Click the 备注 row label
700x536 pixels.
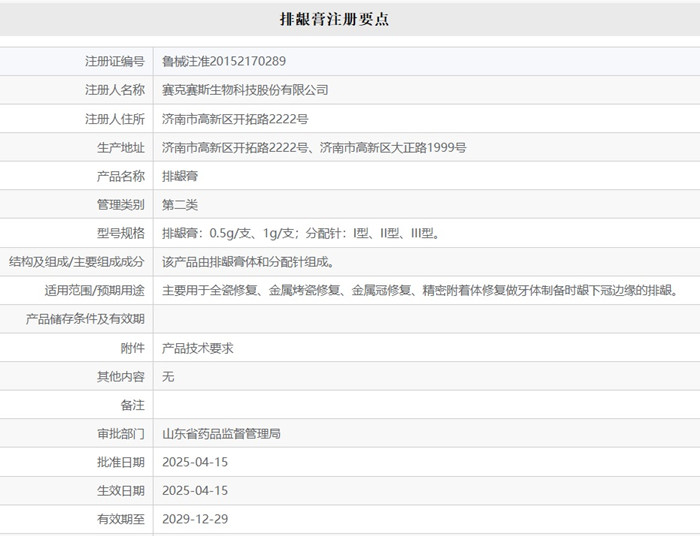[132, 405]
